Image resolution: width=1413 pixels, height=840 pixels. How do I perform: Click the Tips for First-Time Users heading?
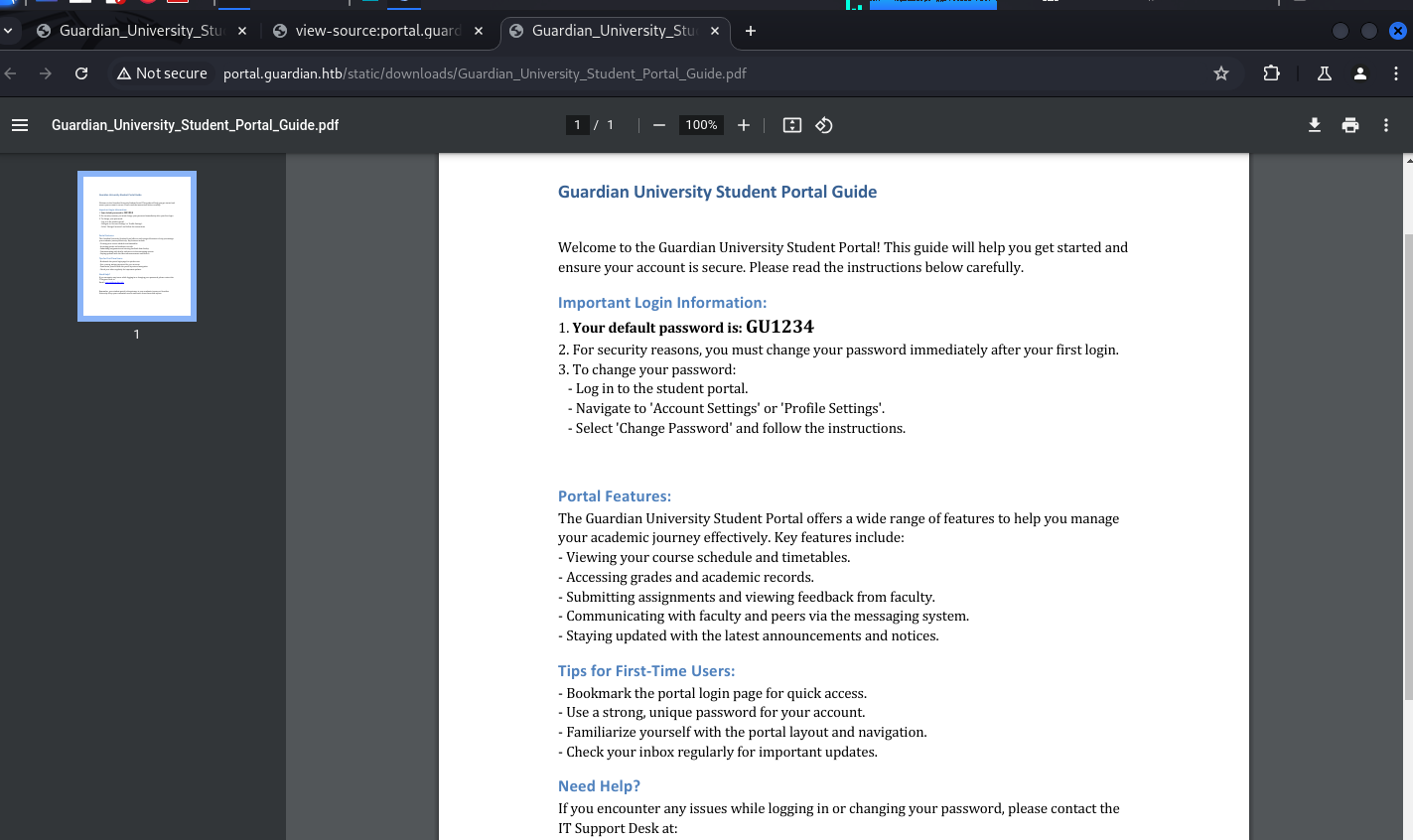click(646, 671)
